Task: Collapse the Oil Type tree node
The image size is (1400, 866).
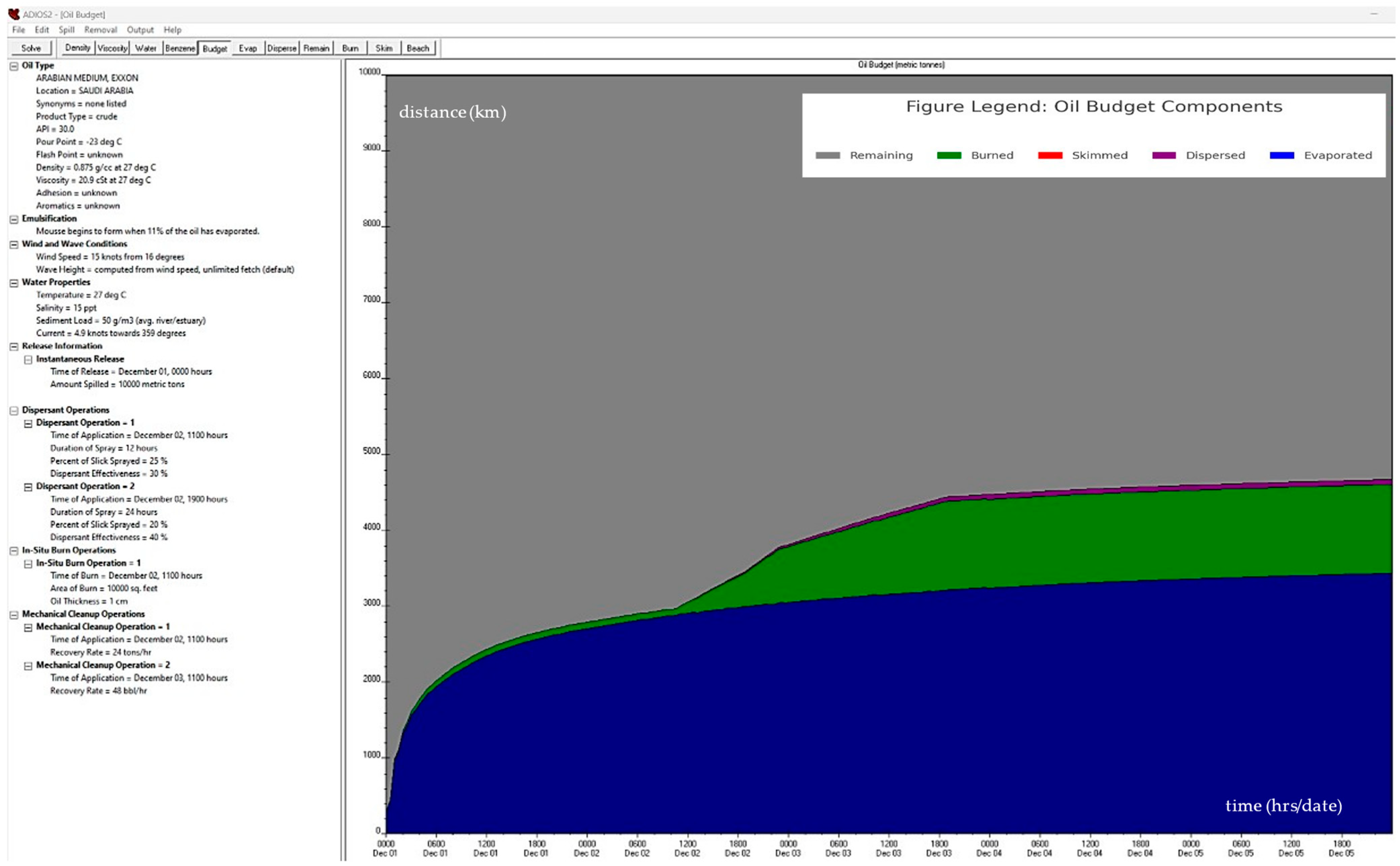Action: coord(14,66)
